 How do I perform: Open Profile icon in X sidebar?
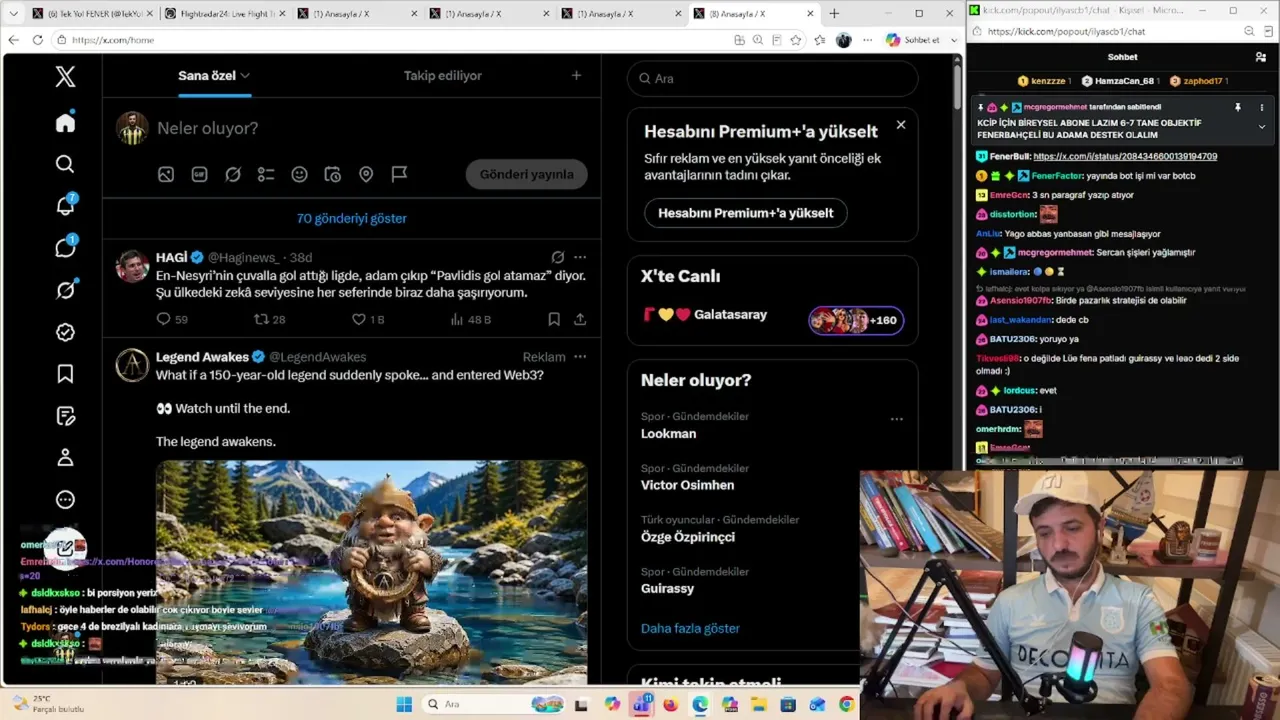65,457
